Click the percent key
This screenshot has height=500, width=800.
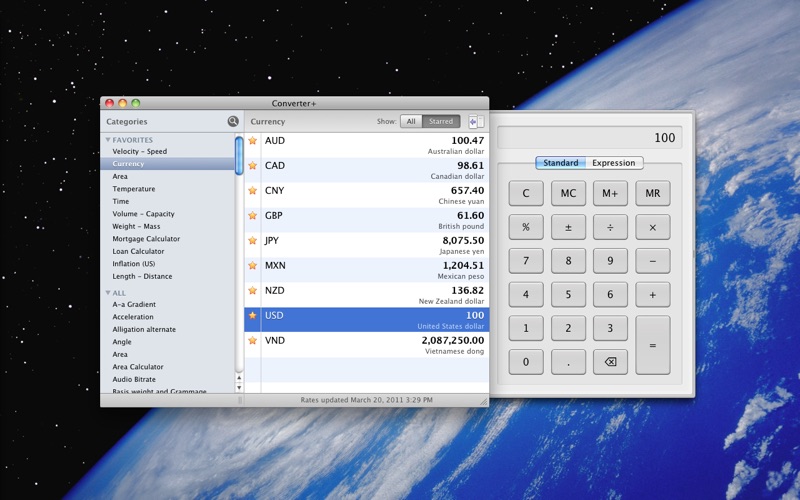(x=526, y=227)
